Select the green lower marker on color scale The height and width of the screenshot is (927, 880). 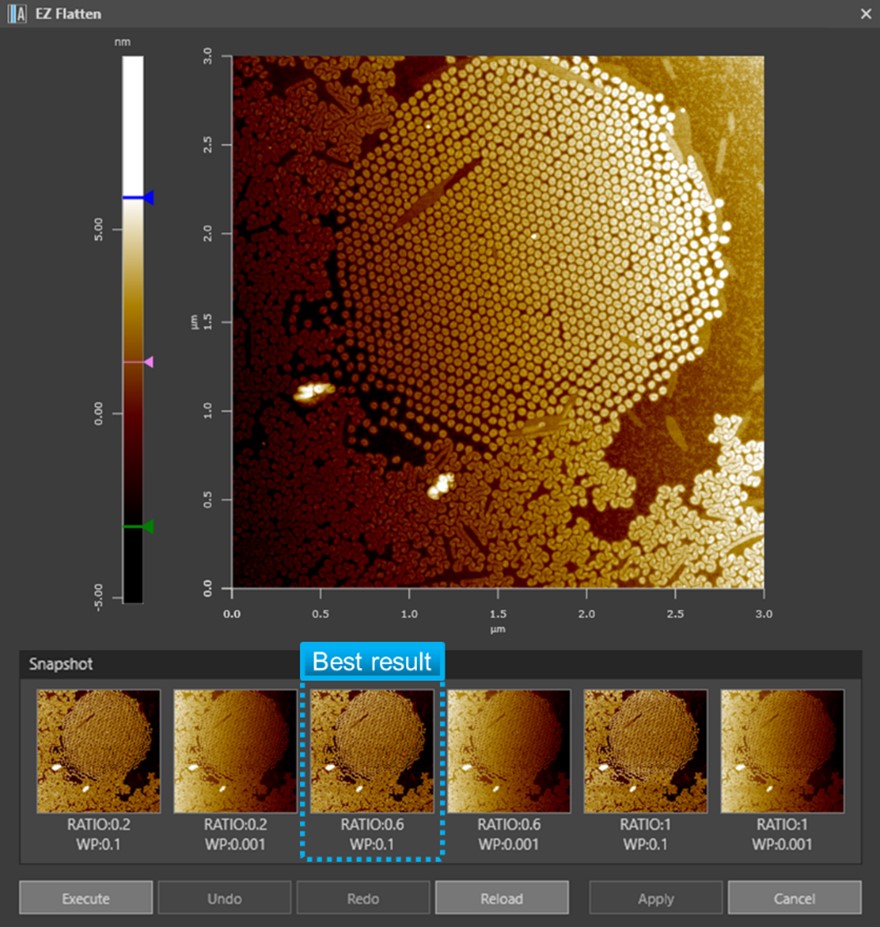tap(147, 527)
